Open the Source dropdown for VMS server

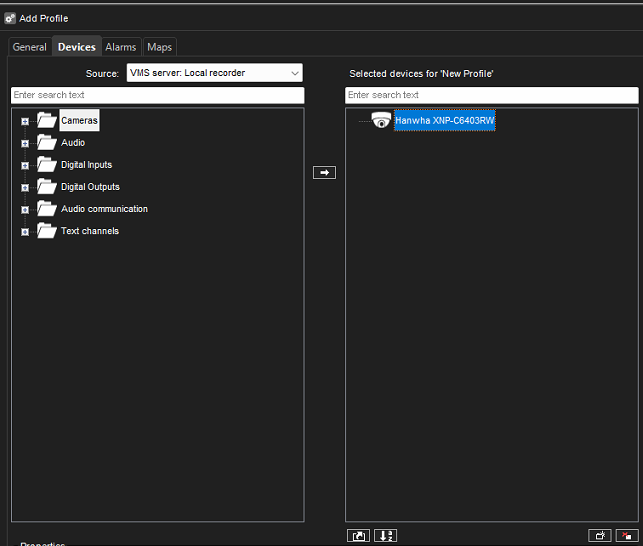[x=214, y=73]
